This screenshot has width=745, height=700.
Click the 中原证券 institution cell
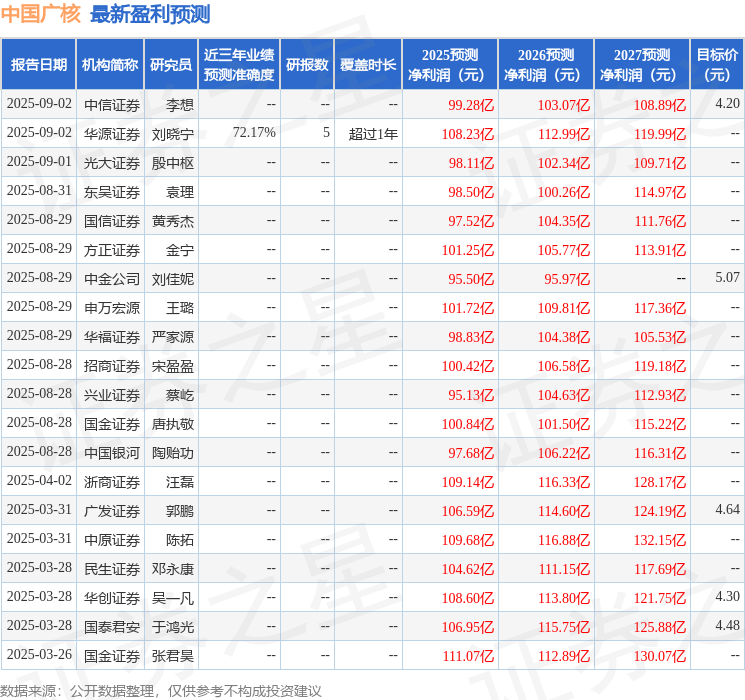point(112,539)
